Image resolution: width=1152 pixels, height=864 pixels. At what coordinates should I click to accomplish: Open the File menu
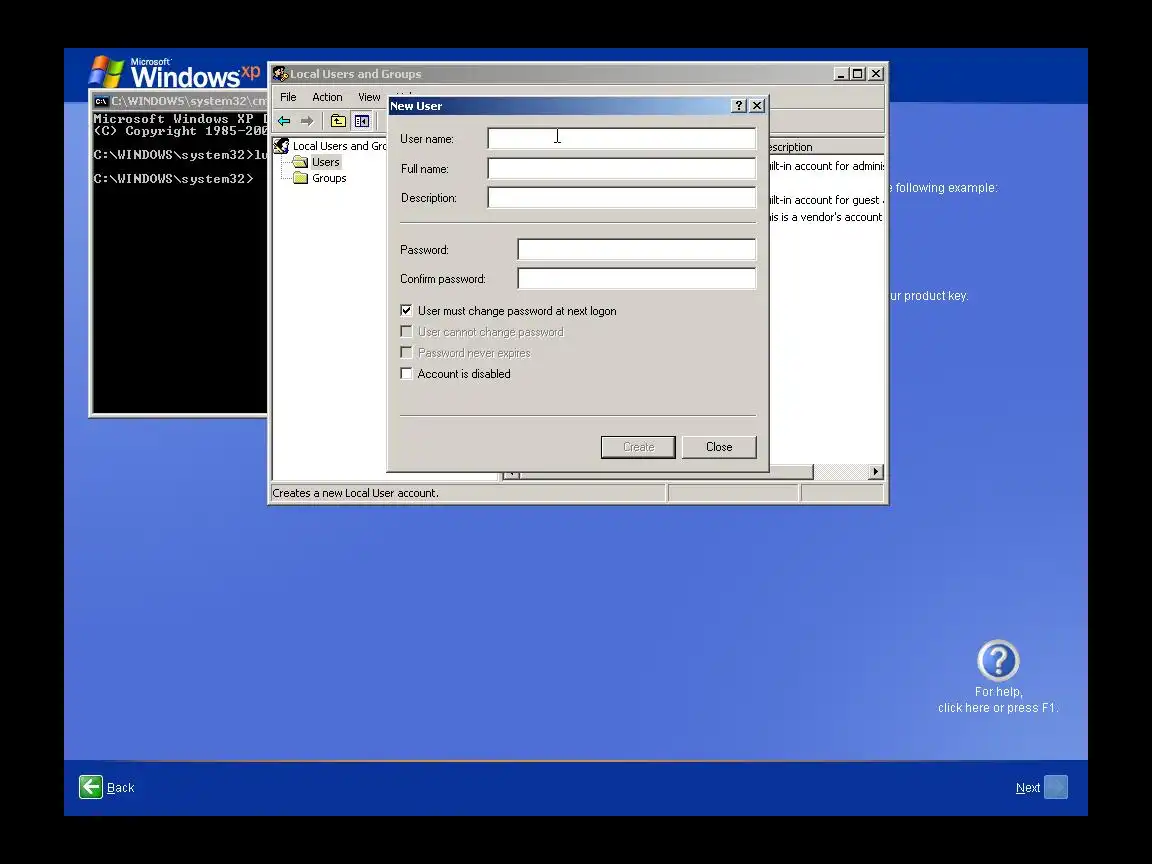[x=288, y=97]
